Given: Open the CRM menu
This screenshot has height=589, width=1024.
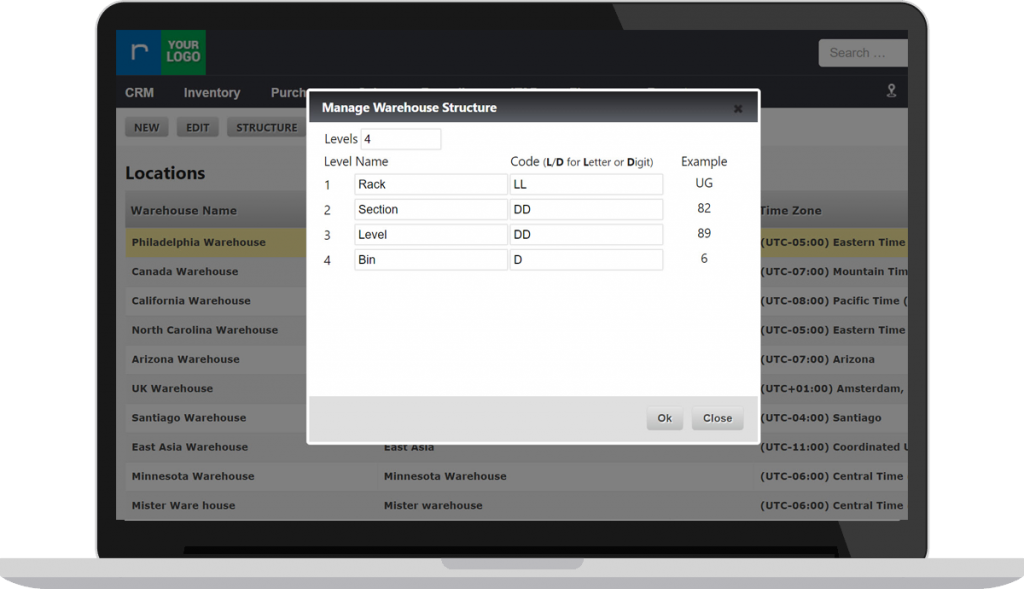Looking at the screenshot, I should point(139,93).
